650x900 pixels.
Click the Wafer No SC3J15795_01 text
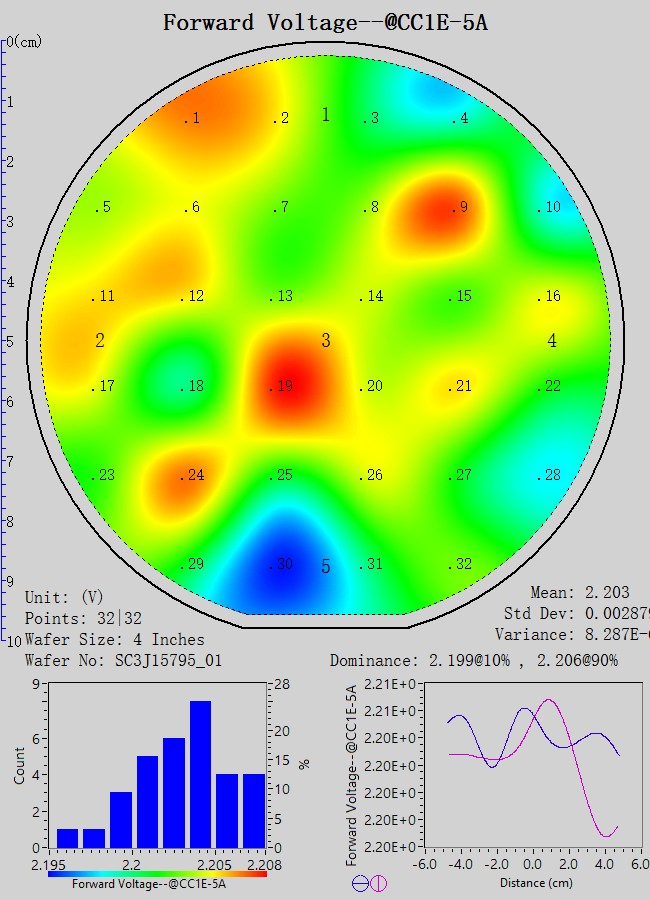pyautogui.click(x=123, y=660)
